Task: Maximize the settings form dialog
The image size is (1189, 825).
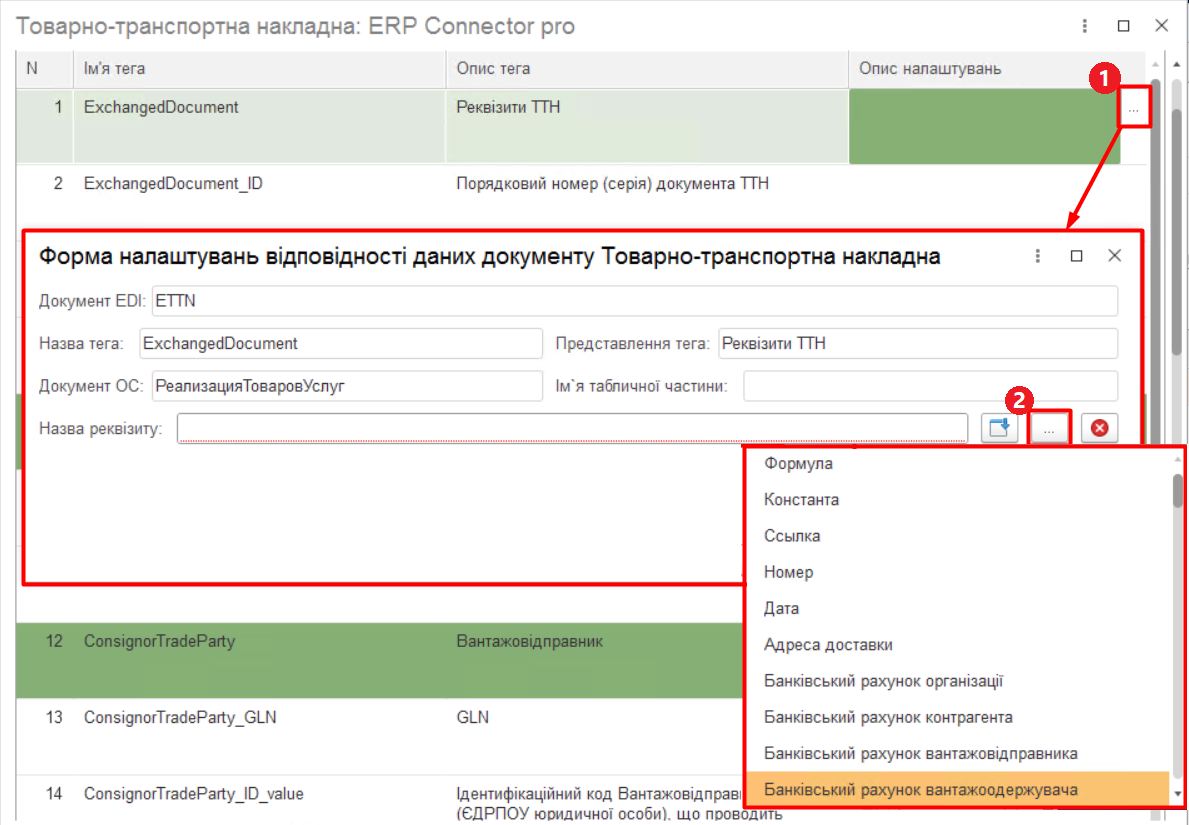Action: click(x=1076, y=256)
